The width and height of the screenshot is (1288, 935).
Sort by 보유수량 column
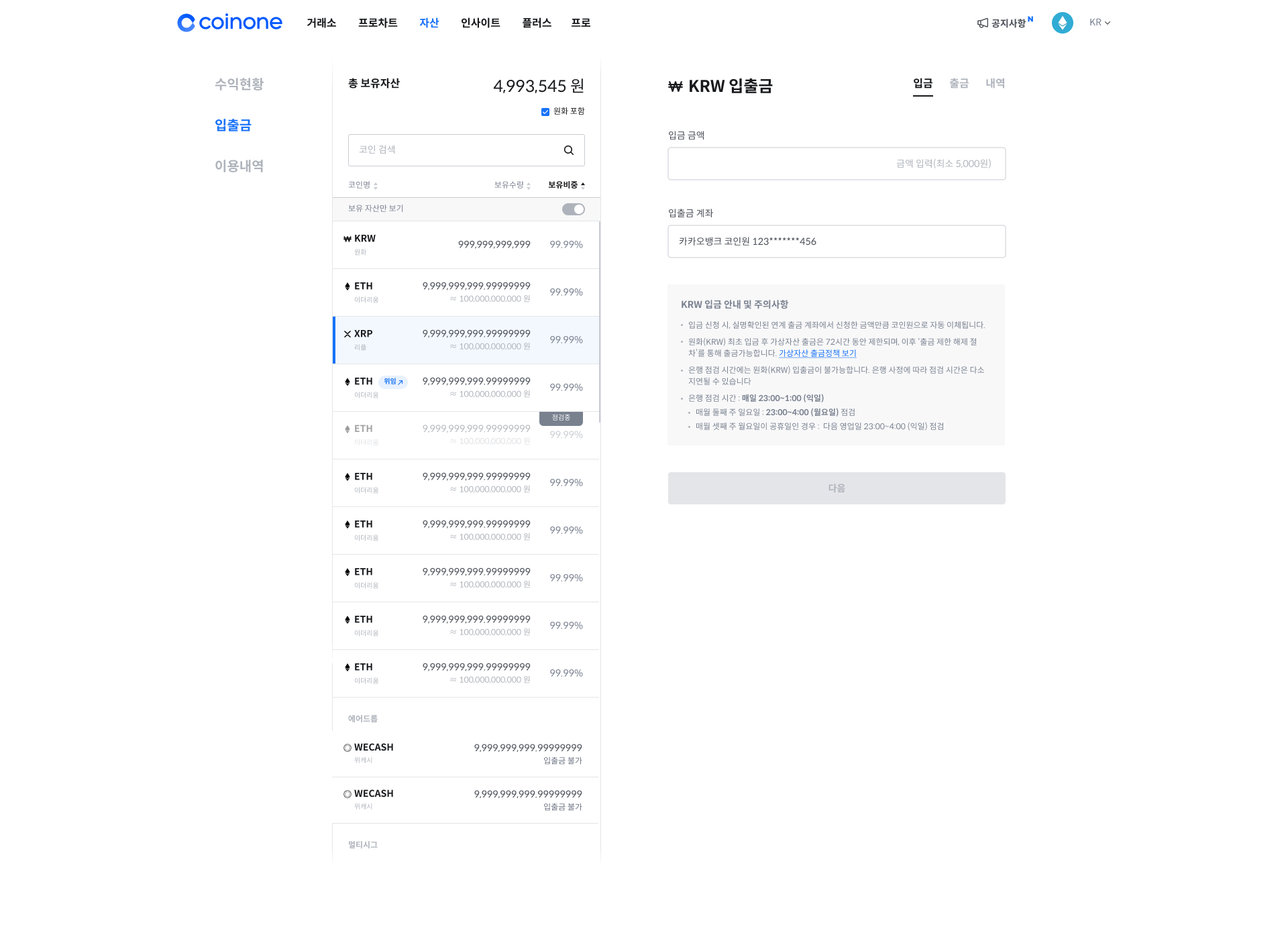point(513,185)
